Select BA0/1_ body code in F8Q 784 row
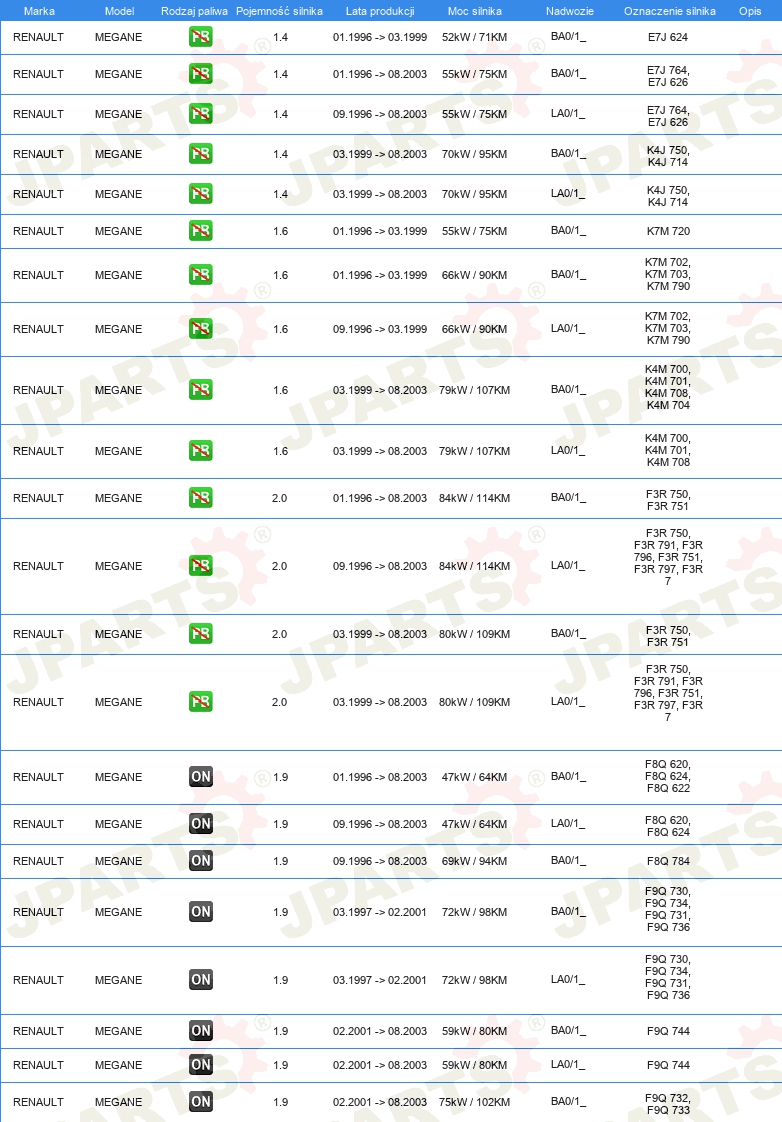The width and height of the screenshot is (782, 1122). coord(568,861)
